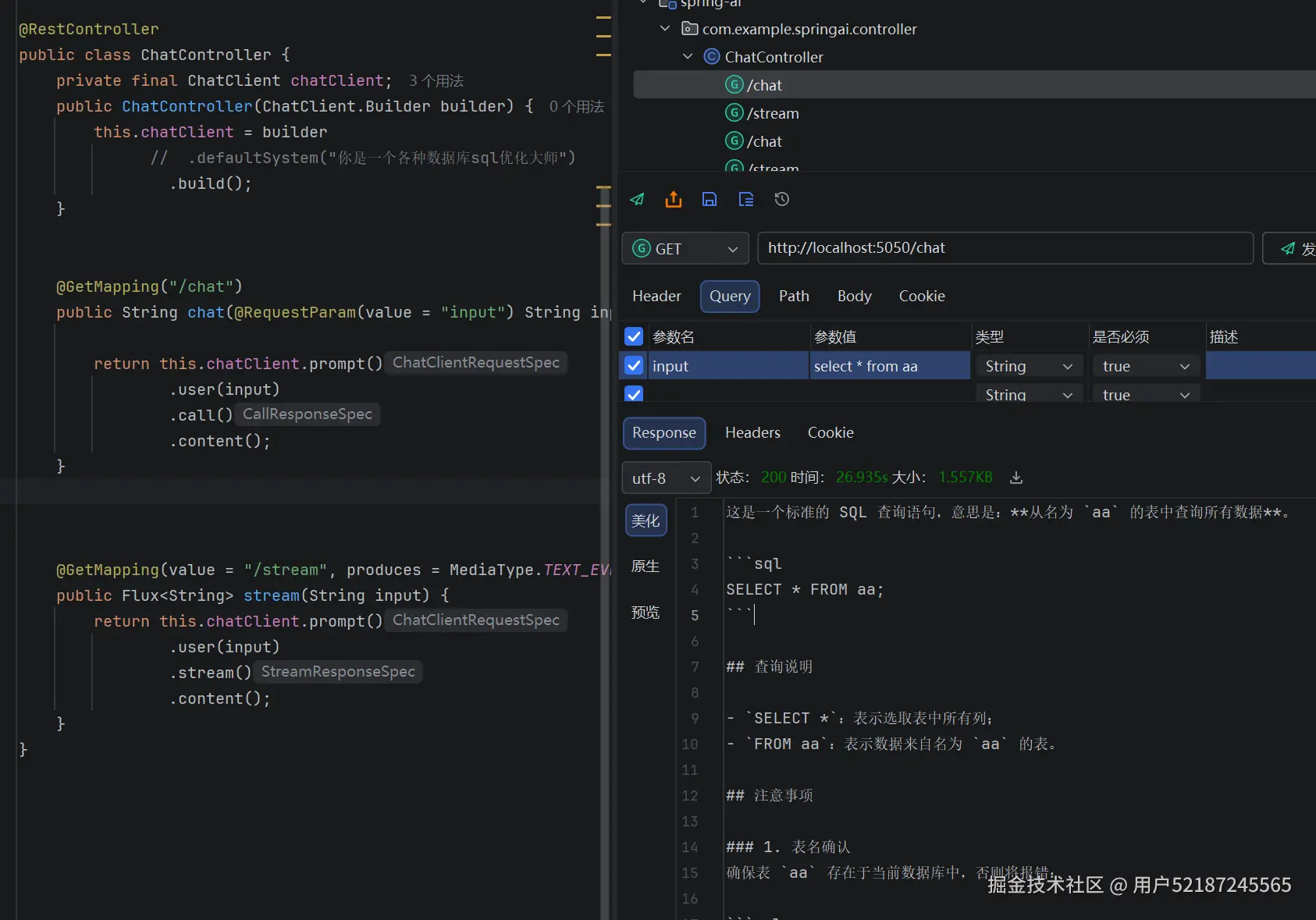
Task: Click the URL field with http://localhost:5050/chat
Action: tap(1005, 248)
